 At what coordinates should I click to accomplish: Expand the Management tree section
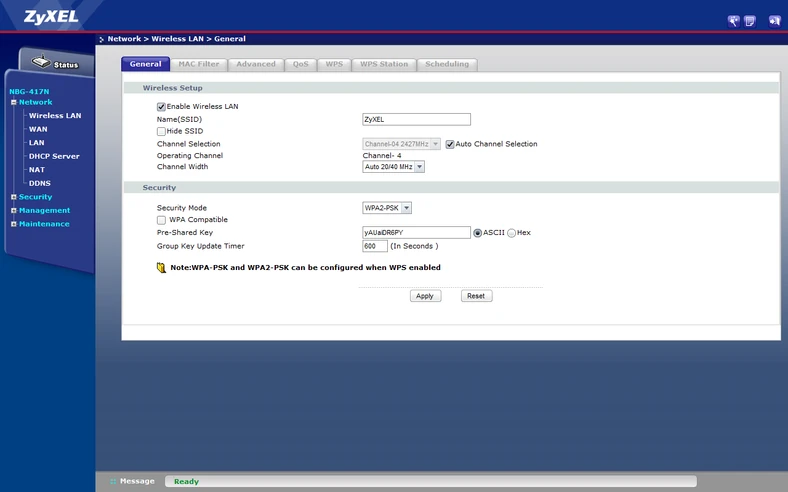coord(14,211)
